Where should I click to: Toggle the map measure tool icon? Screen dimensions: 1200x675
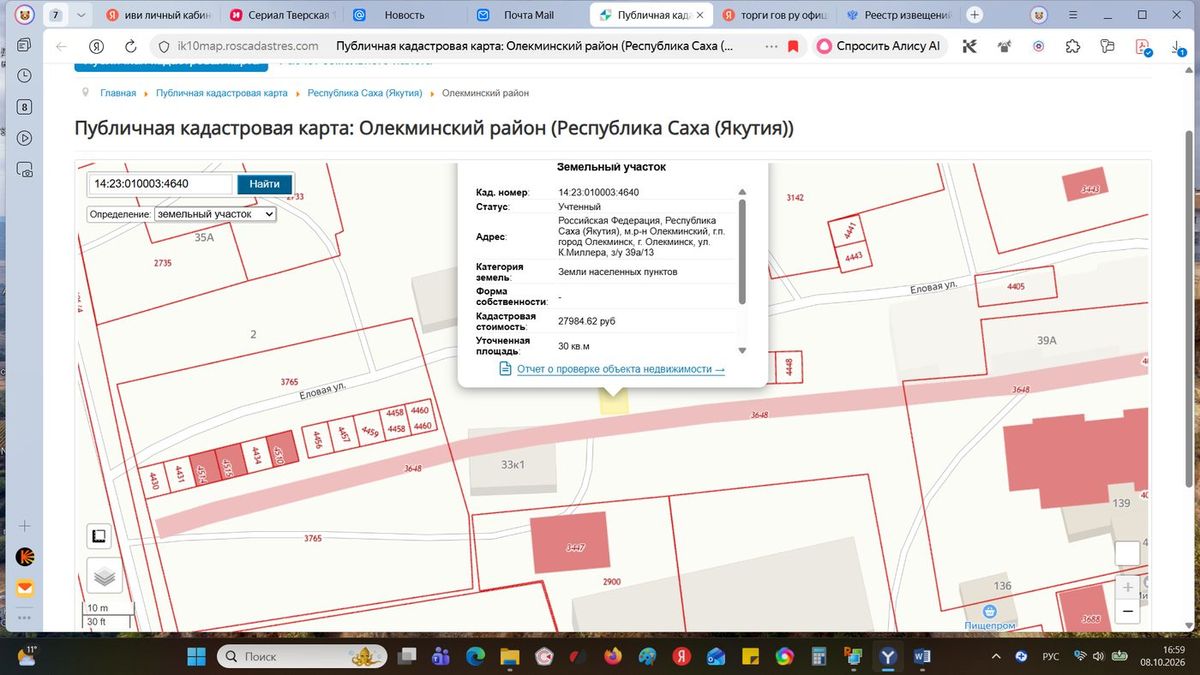pyautogui.click(x=99, y=537)
